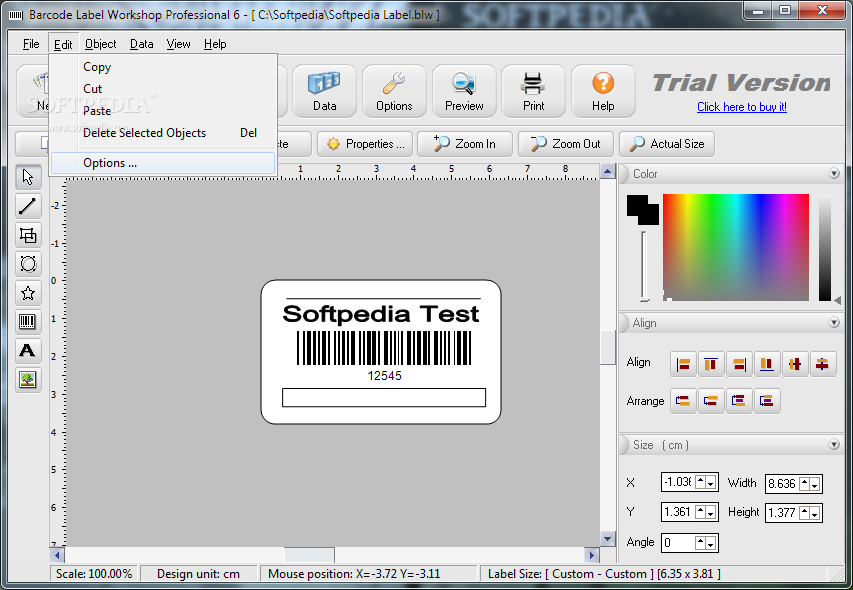Image resolution: width=853 pixels, height=590 pixels.
Task: Increase the Y position value
Action: click(701, 511)
